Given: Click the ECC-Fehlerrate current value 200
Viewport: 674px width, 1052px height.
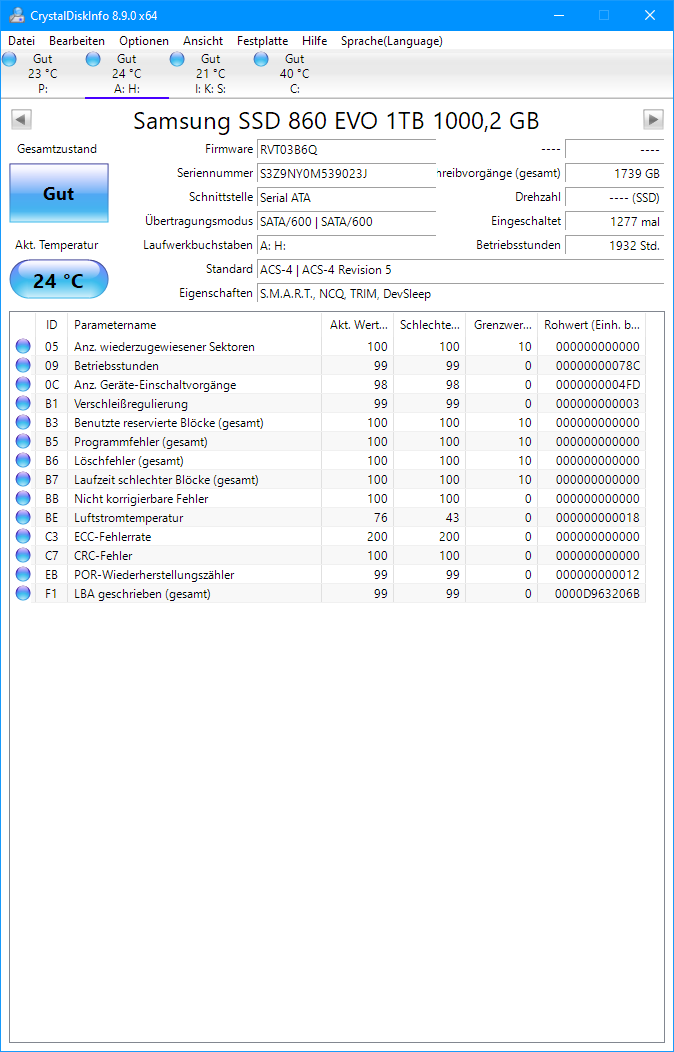Looking at the screenshot, I should pos(378,537).
